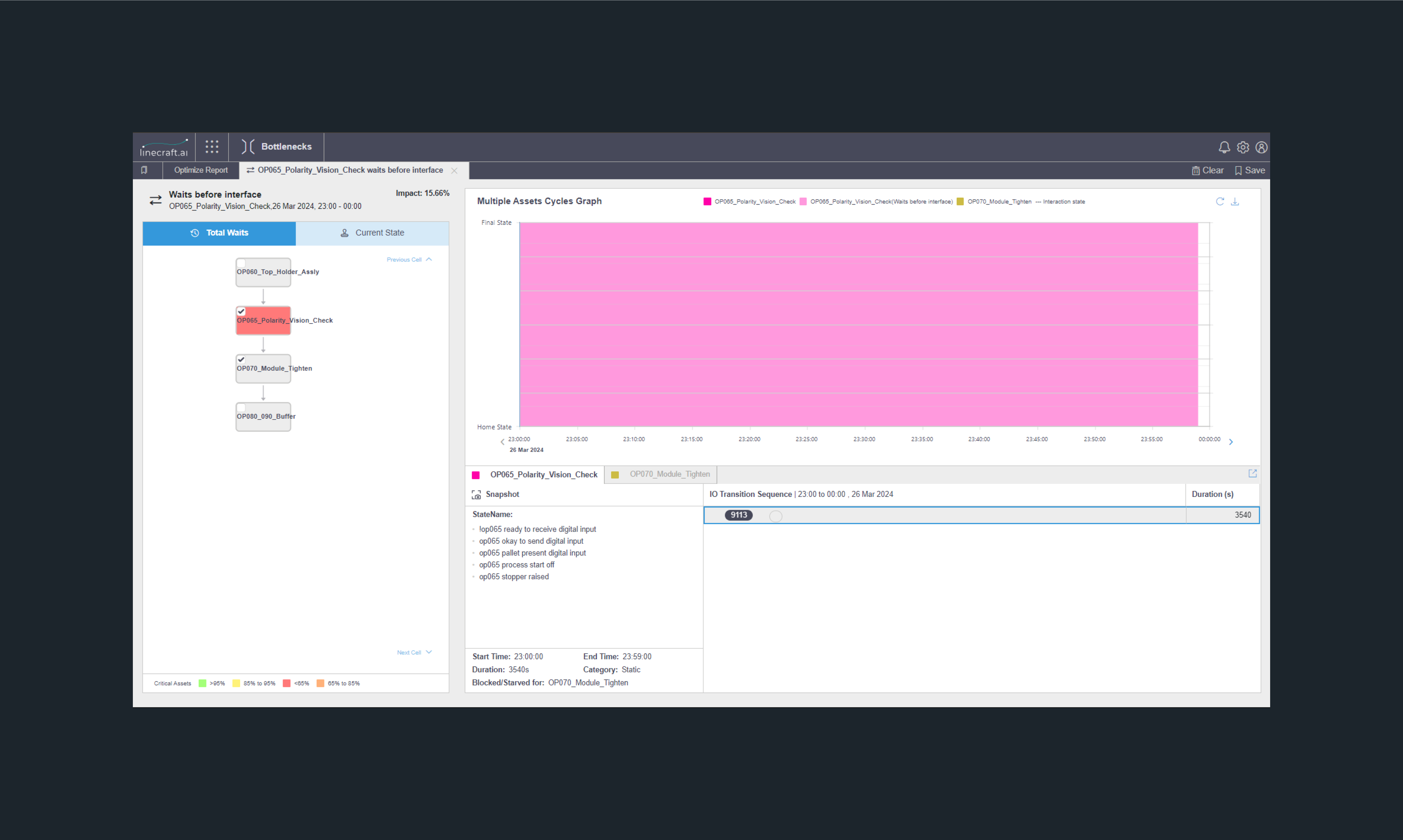Open the details panel in a new window

click(1253, 473)
